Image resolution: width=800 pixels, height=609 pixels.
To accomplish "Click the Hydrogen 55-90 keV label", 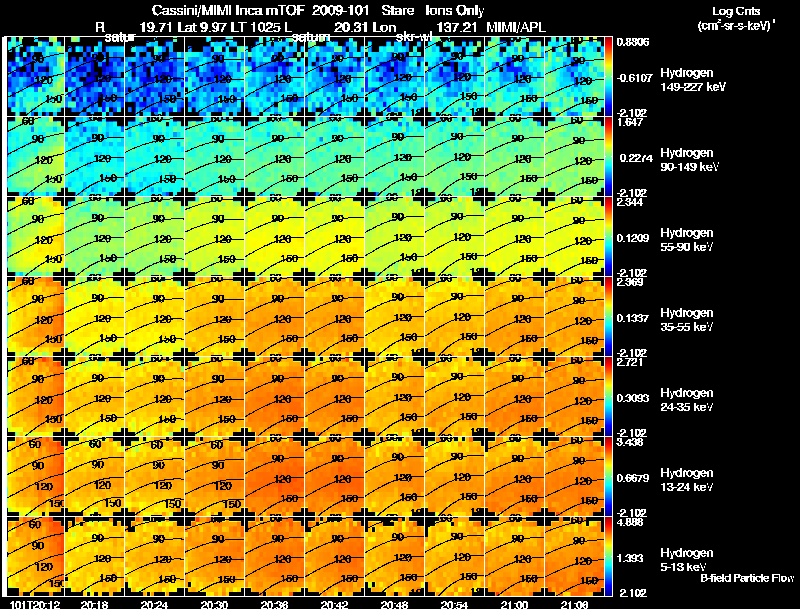I will click(x=686, y=240).
